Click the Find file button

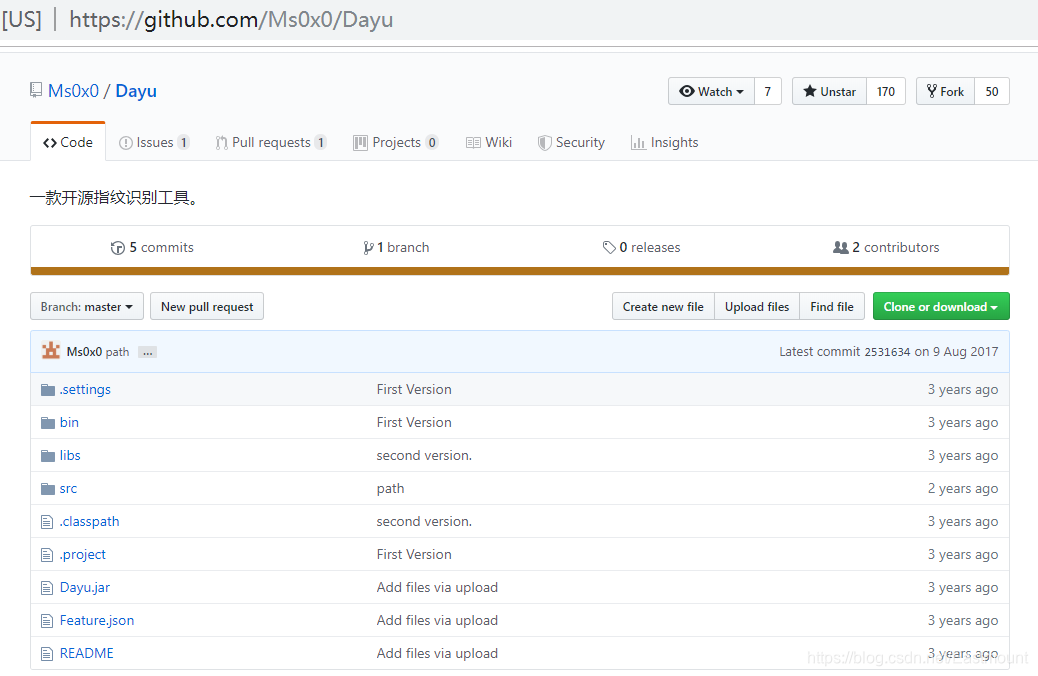(832, 307)
